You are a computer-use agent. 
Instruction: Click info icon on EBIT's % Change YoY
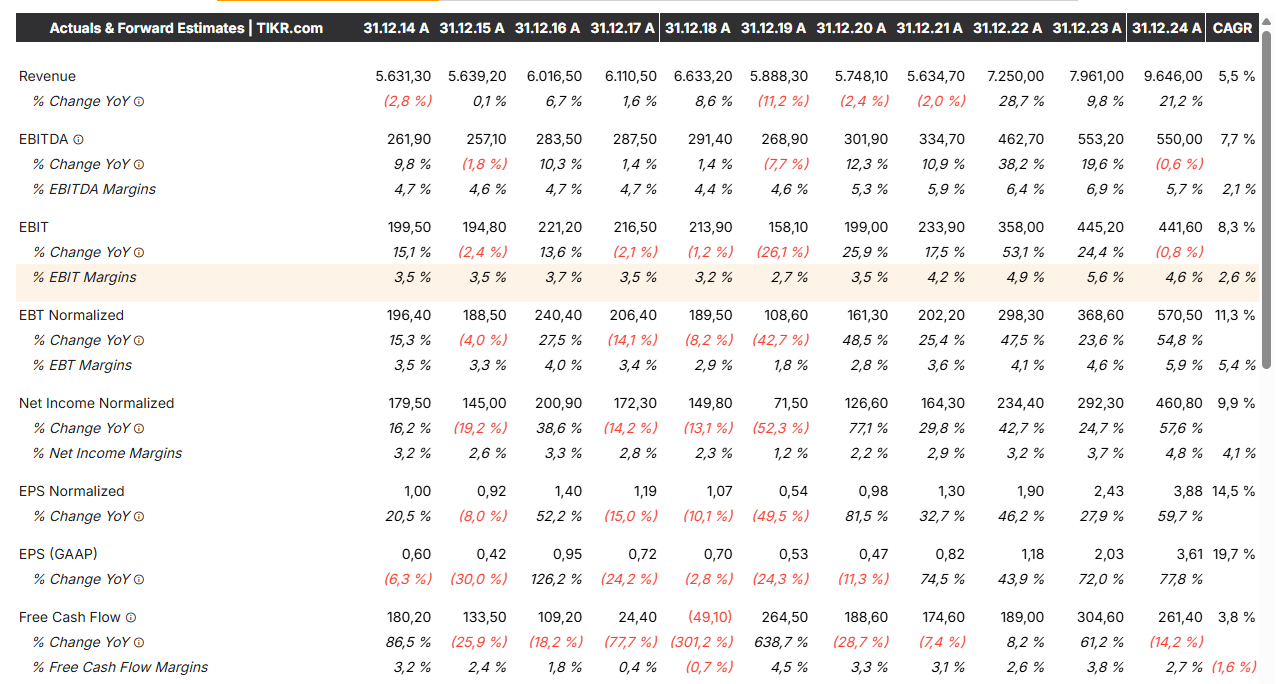(139, 253)
